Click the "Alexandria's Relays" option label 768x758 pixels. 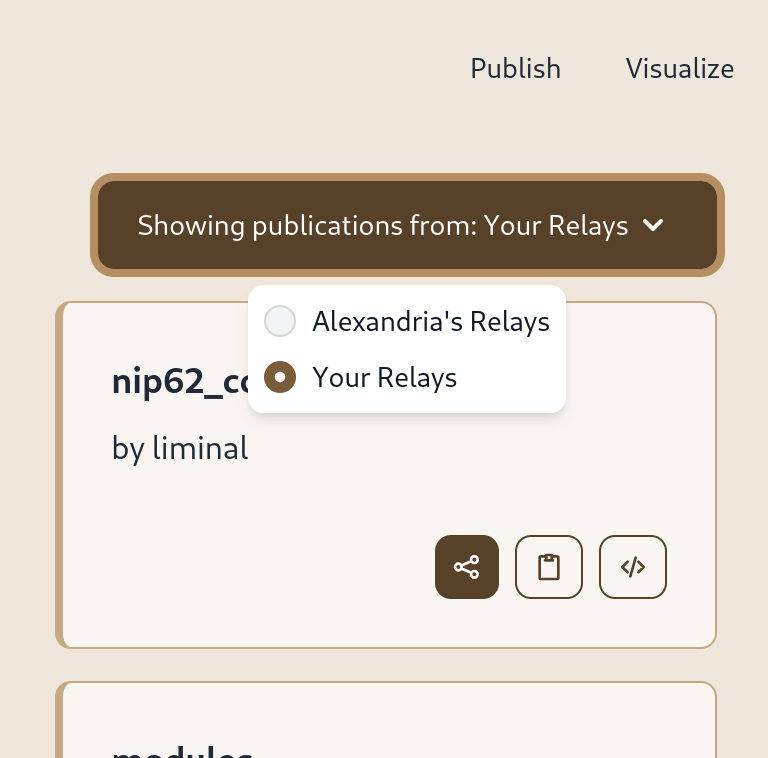point(430,321)
